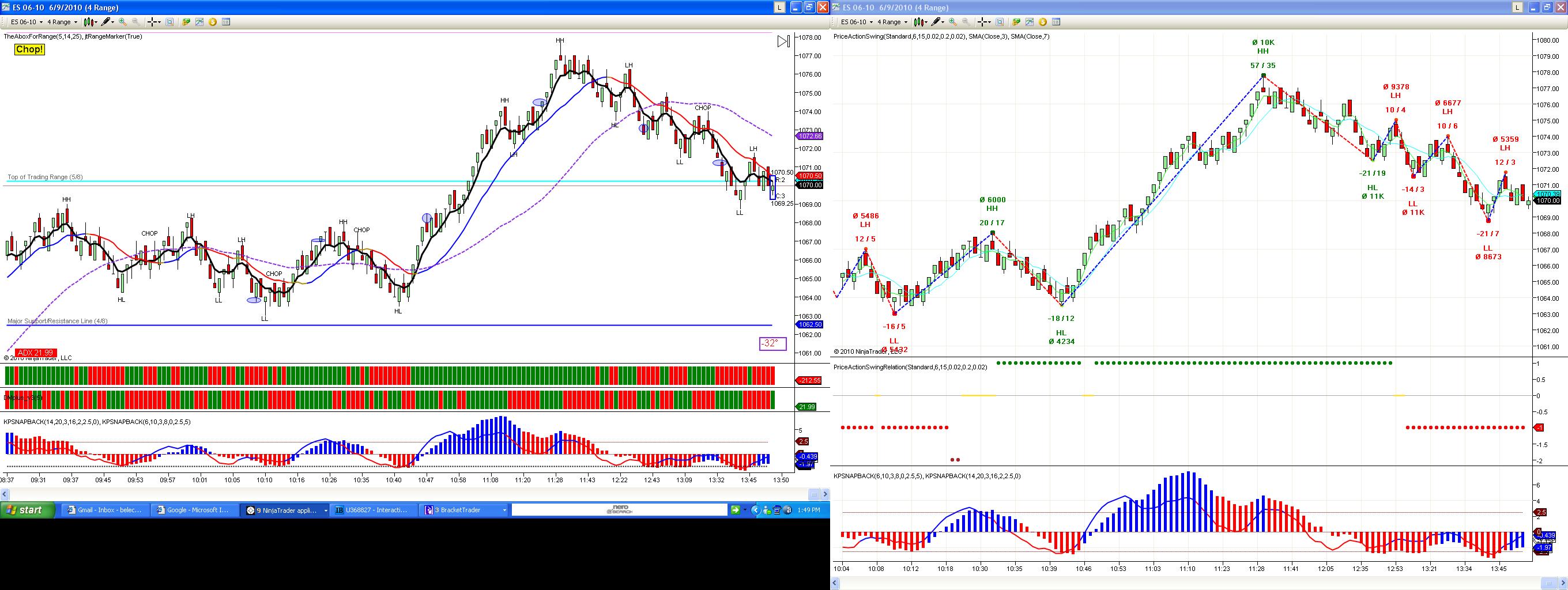Open the candlestick chart style menu in left chart
The height and width of the screenshot is (590, 1568).
(x=91, y=22)
